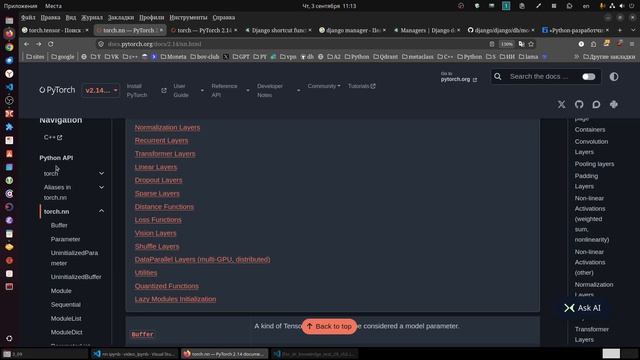Open the Tutorials external link

tap(362, 86)
